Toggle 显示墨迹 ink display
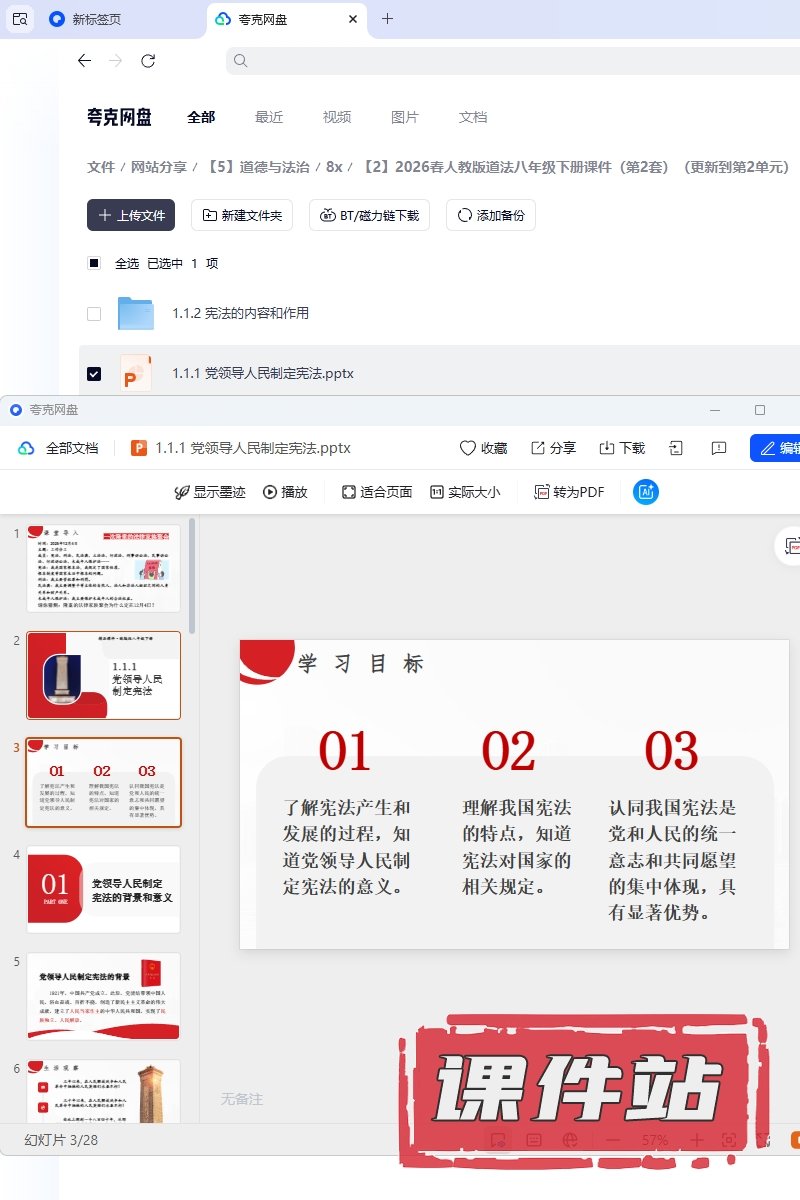 [209, 492]
